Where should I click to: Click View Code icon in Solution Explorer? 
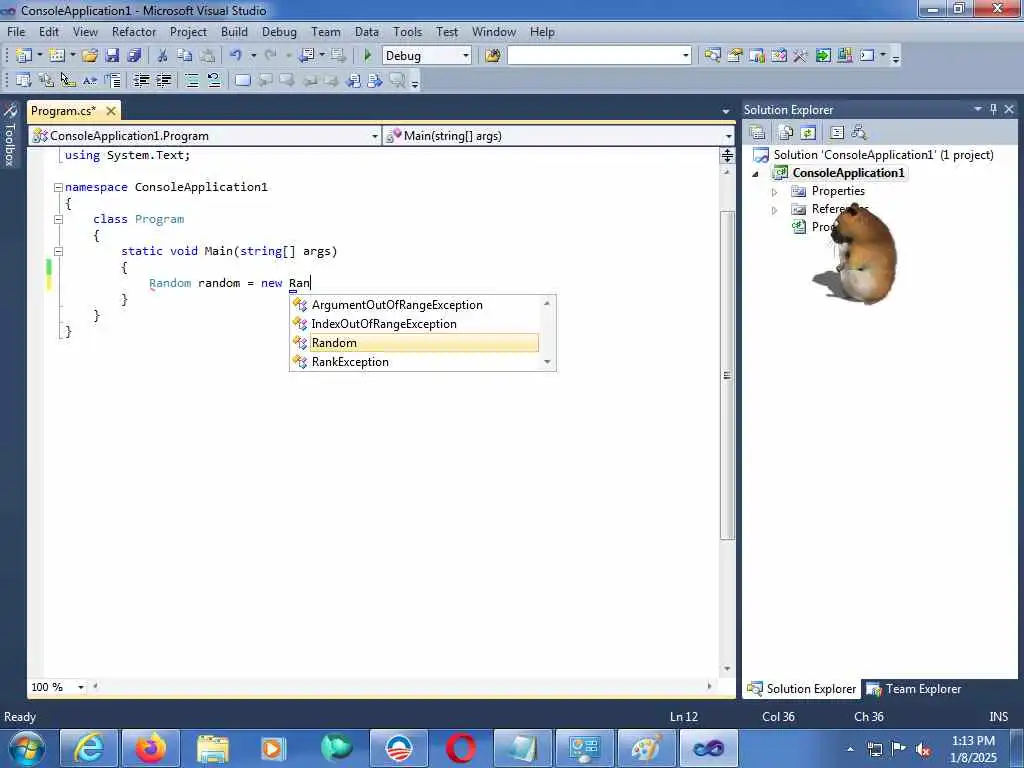point(837,133)
